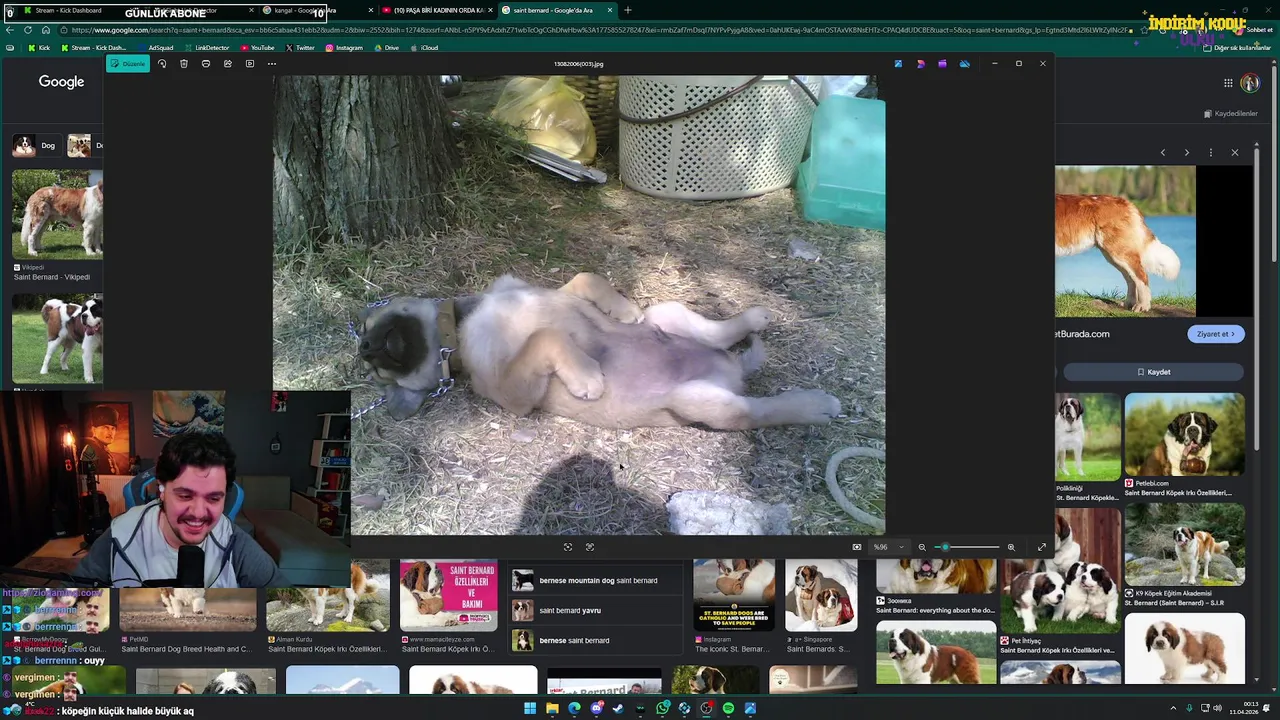Open a new browser tab with plus button

click(628, 10)
